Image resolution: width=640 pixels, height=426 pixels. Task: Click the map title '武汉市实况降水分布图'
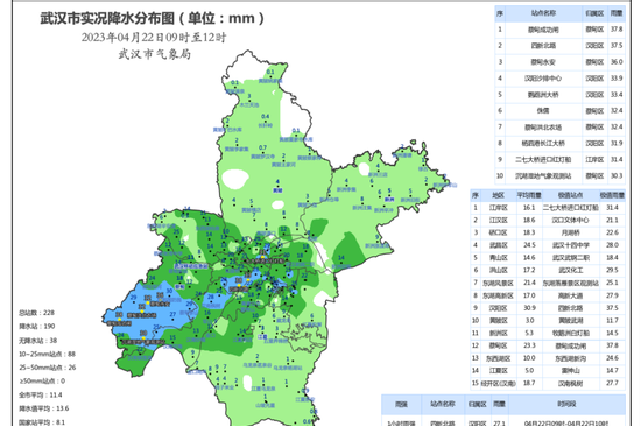(108, 18)
